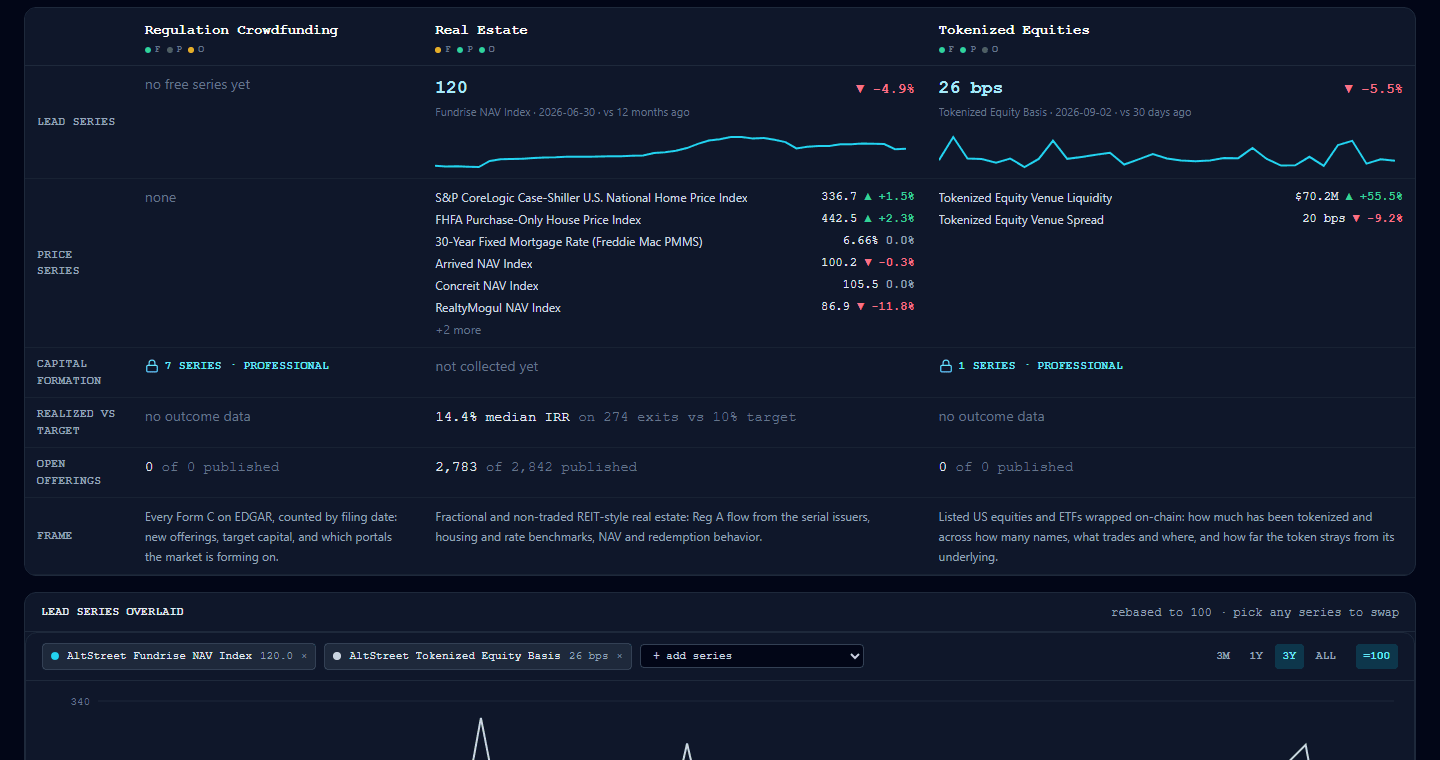Click the 'not collected yet' text

tap(487, 367)
